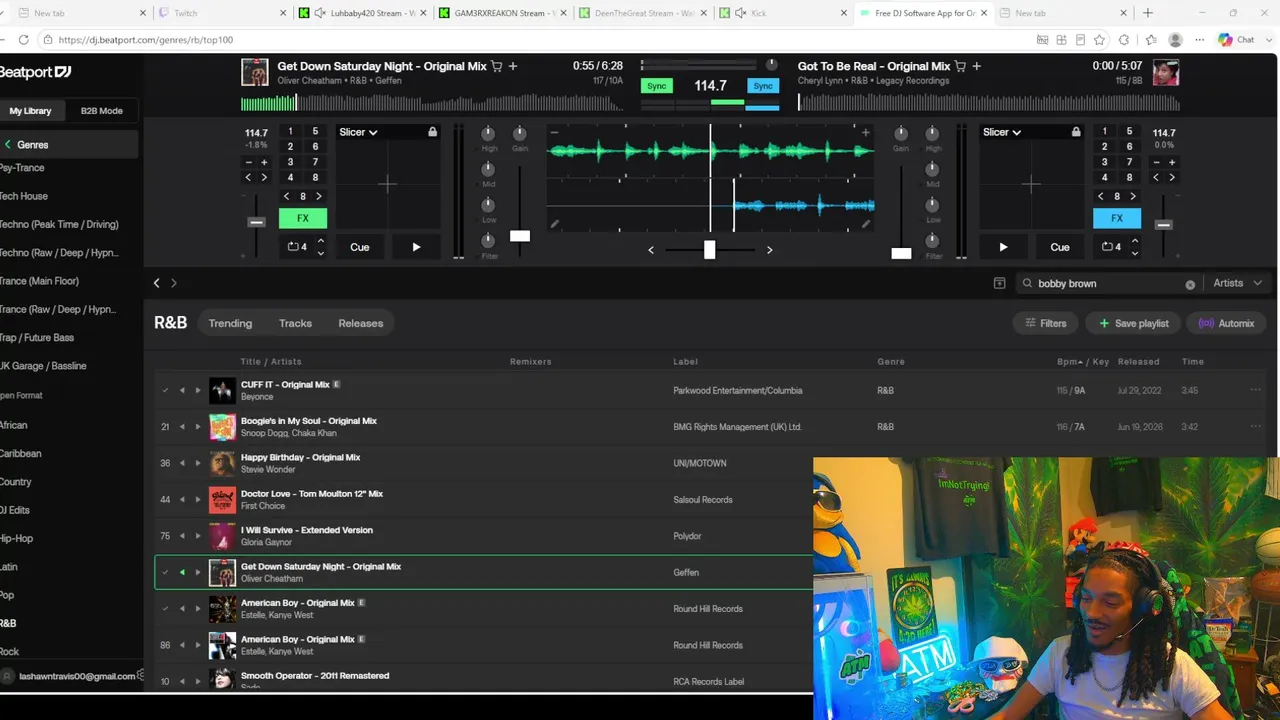The image size is (1280, 720).
Task: Navigate back in browser panel history
Action: click(156, 283)
